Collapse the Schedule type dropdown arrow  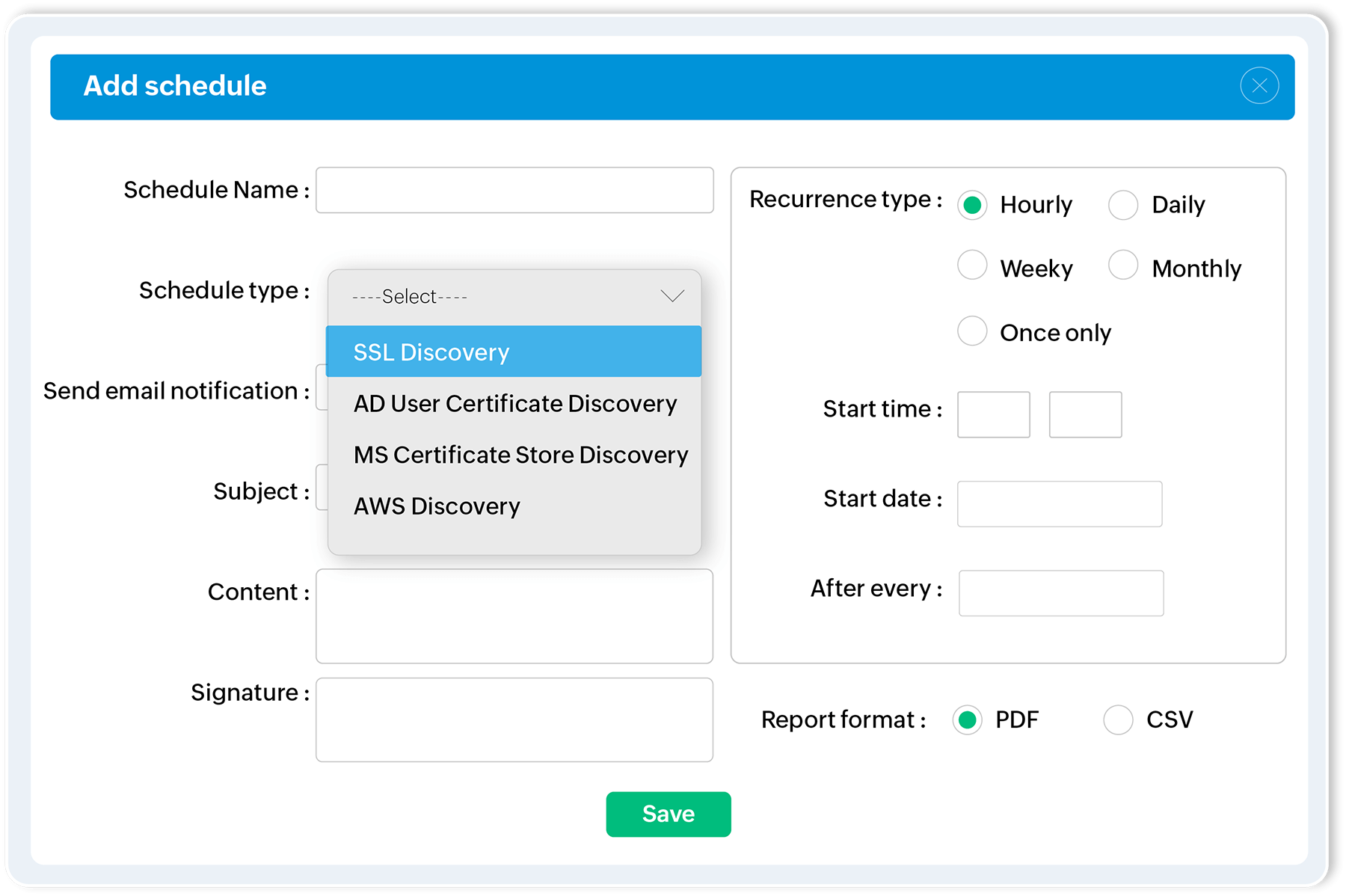(x=672, y=296)
